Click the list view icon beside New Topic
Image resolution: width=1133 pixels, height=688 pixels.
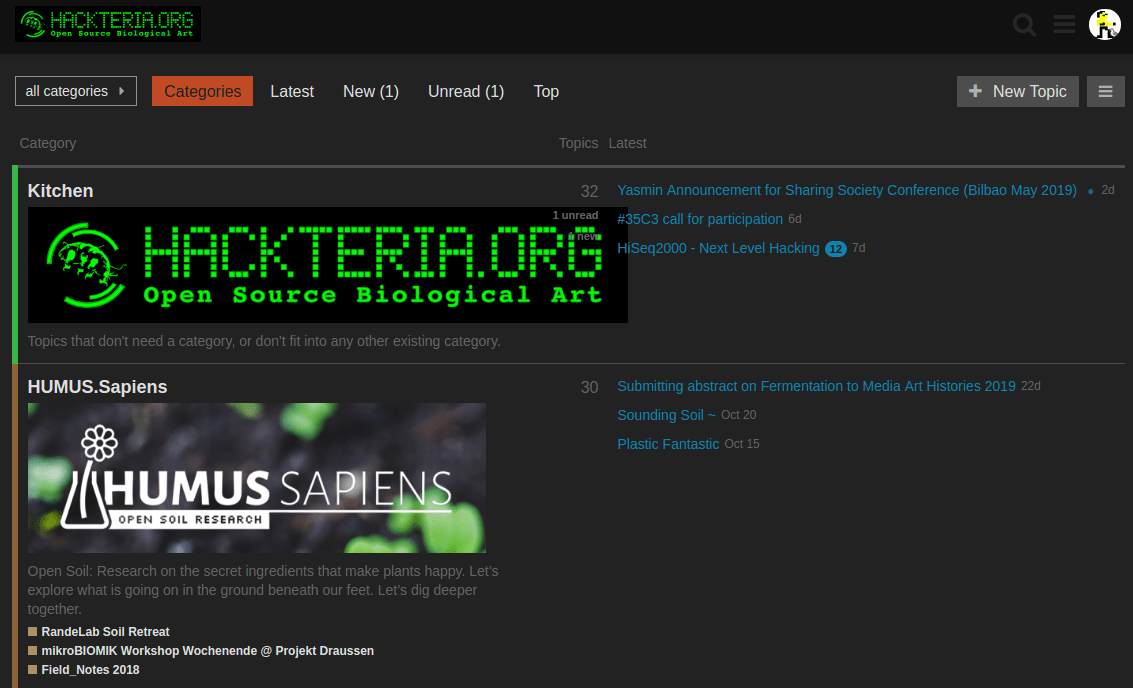[1105, 91]
